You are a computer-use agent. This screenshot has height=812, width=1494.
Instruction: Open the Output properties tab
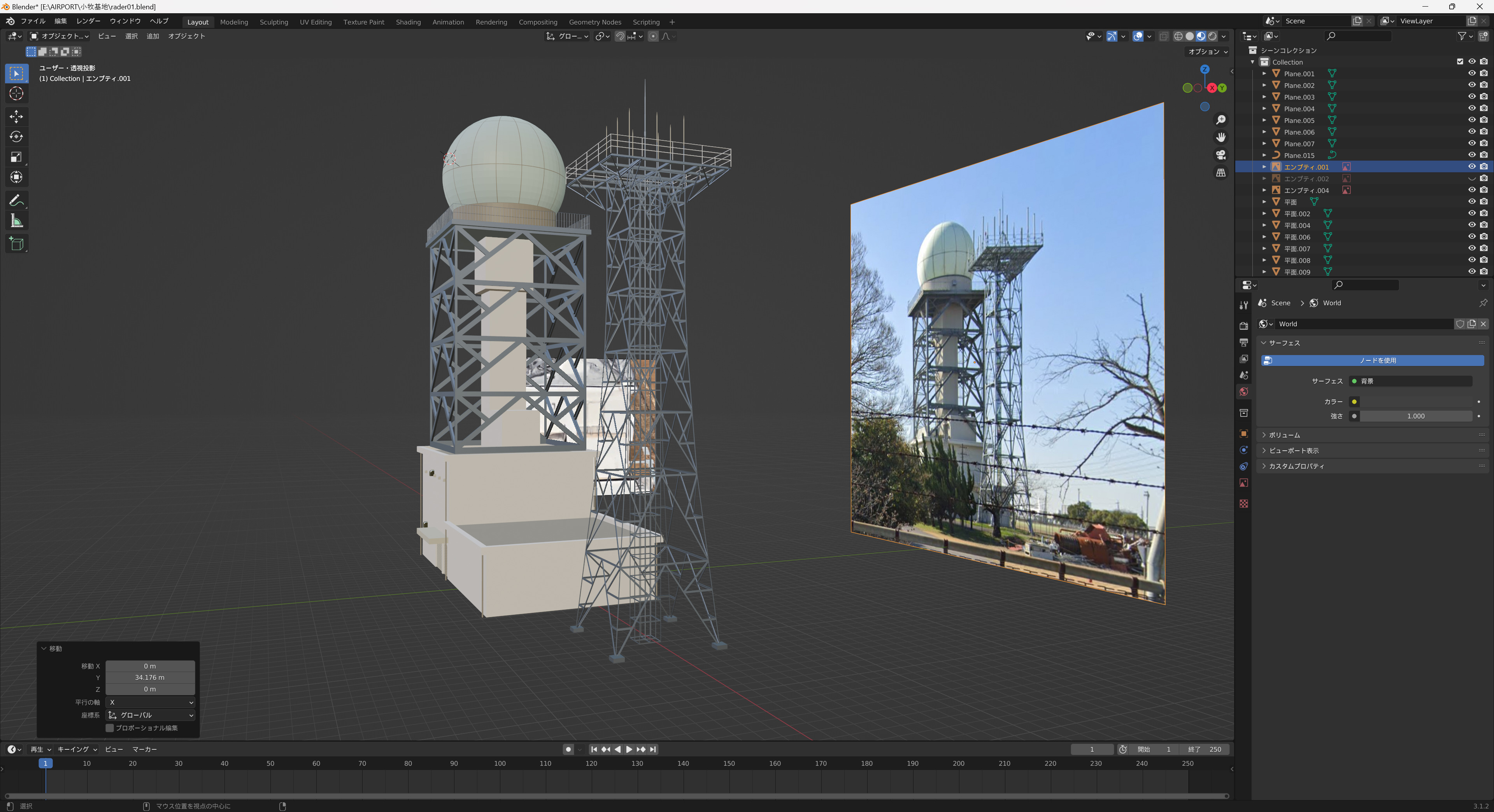1243,343
